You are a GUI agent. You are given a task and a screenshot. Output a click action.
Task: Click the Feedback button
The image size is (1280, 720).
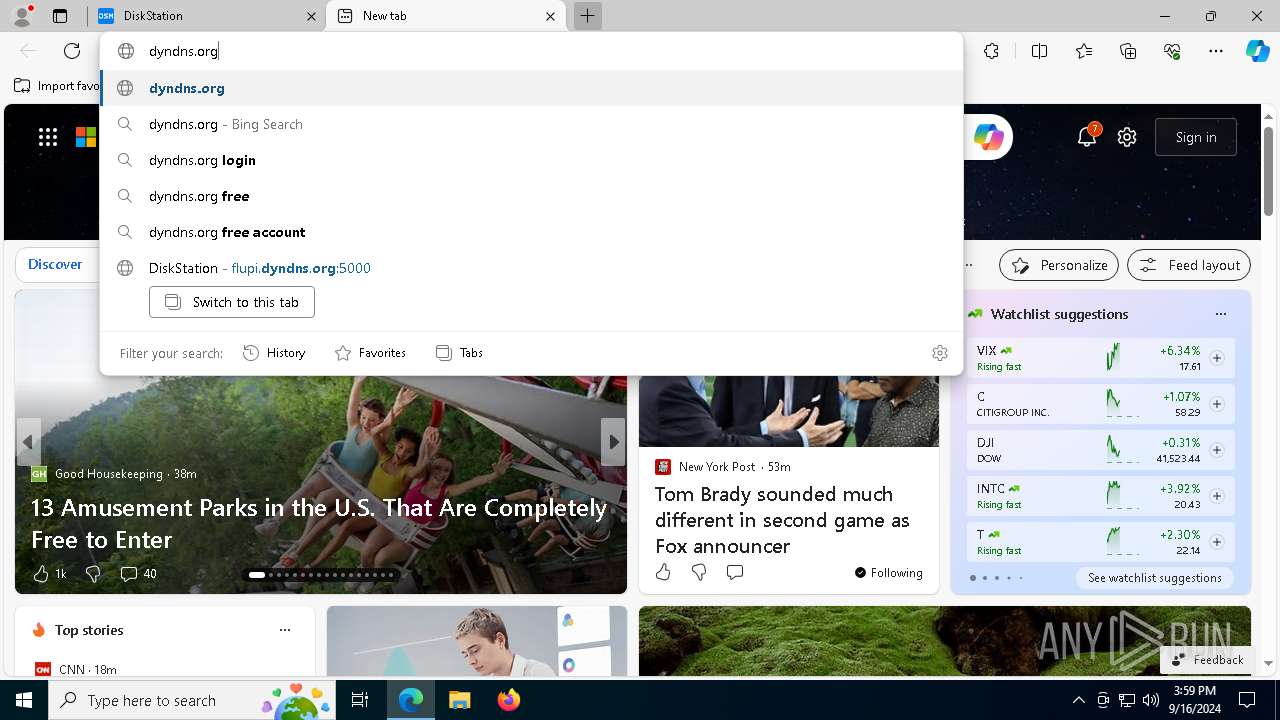[x=1207, y=660]
